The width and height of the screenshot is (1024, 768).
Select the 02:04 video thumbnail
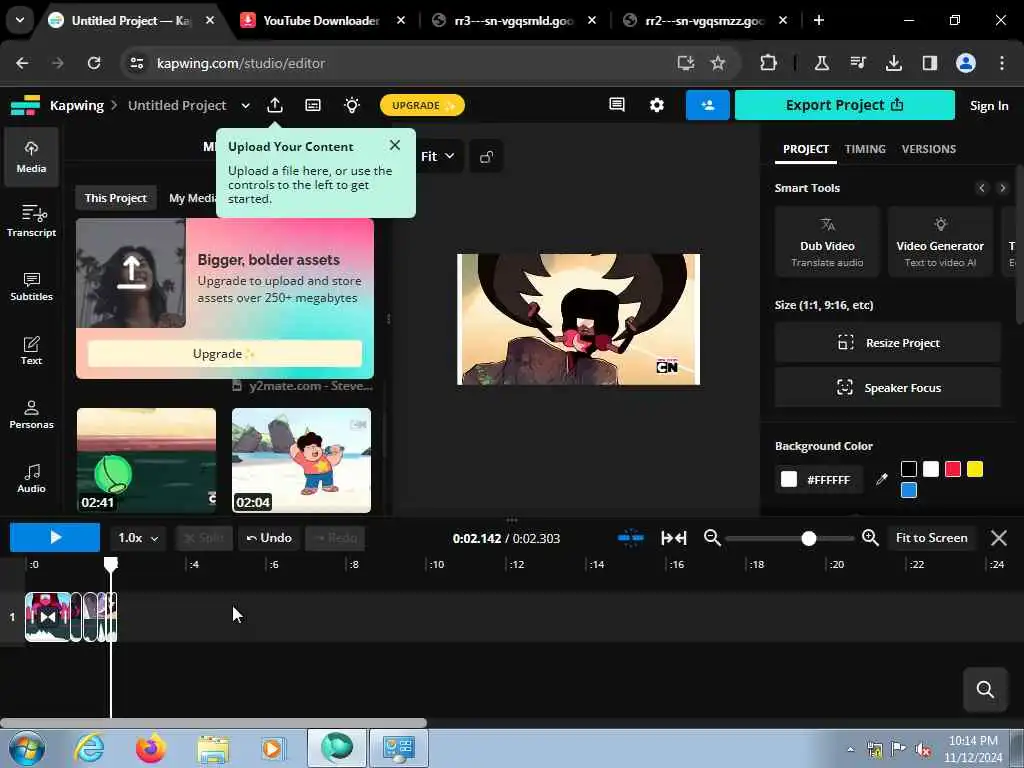(301, 460)
